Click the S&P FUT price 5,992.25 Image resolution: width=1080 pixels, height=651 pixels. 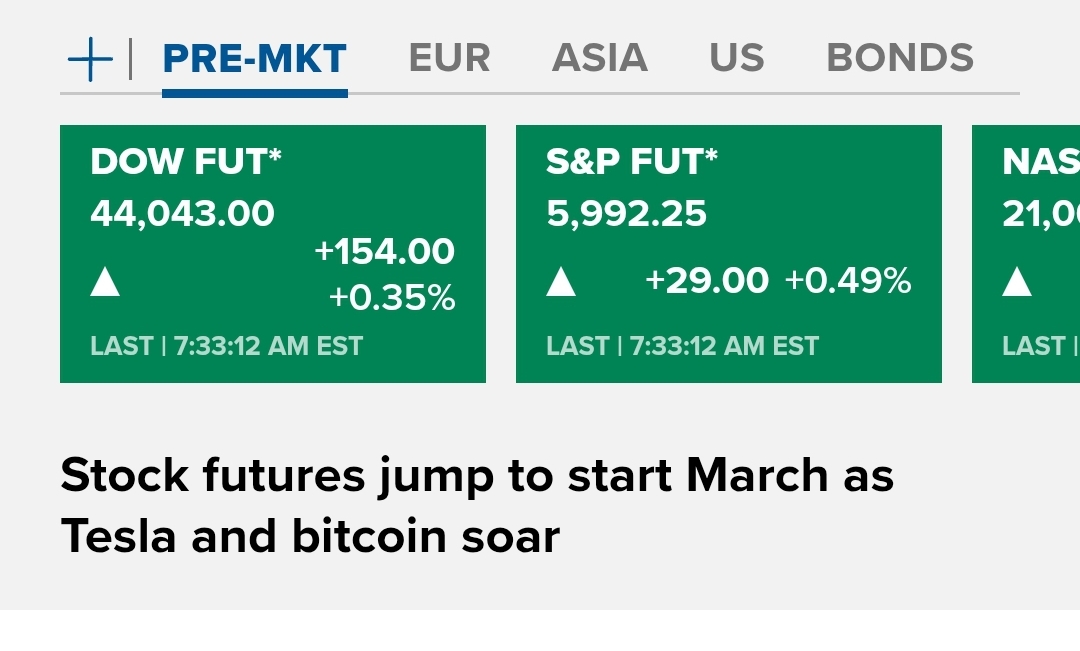pyautogui.click(x=626, y=214)
